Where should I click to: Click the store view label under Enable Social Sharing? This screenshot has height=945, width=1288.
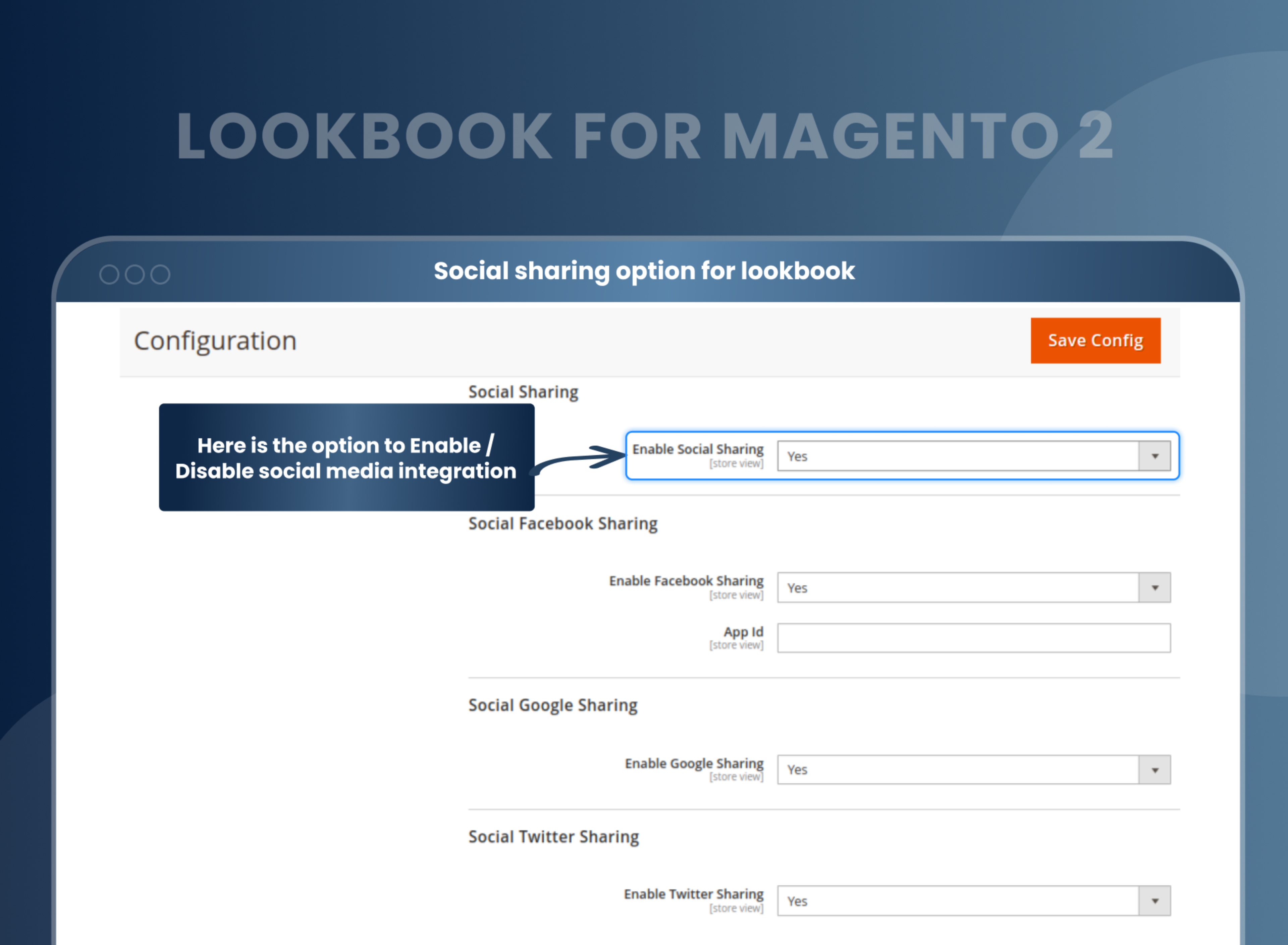(x=738, y=463)
